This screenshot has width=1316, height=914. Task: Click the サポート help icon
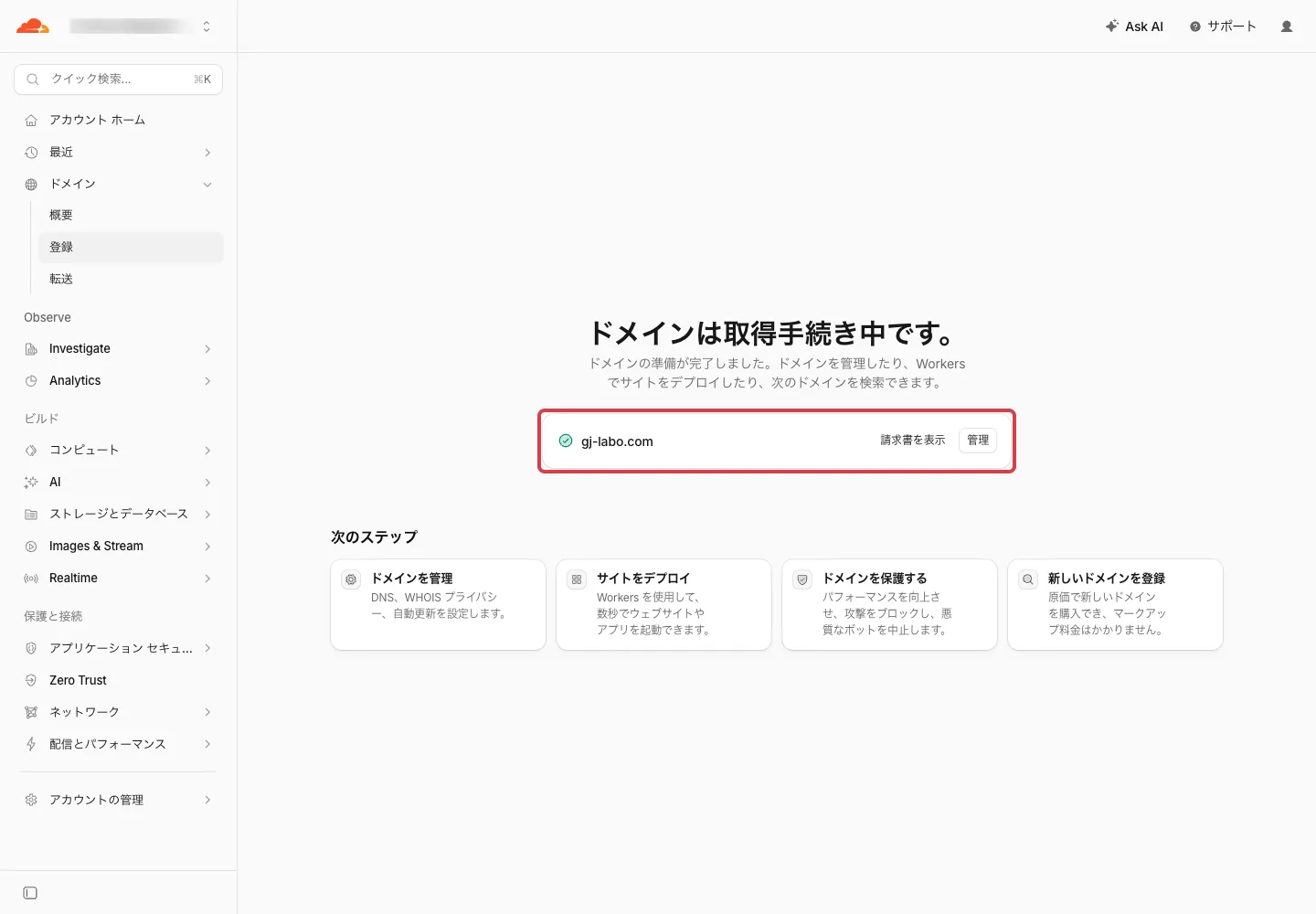coord(1195,27)
